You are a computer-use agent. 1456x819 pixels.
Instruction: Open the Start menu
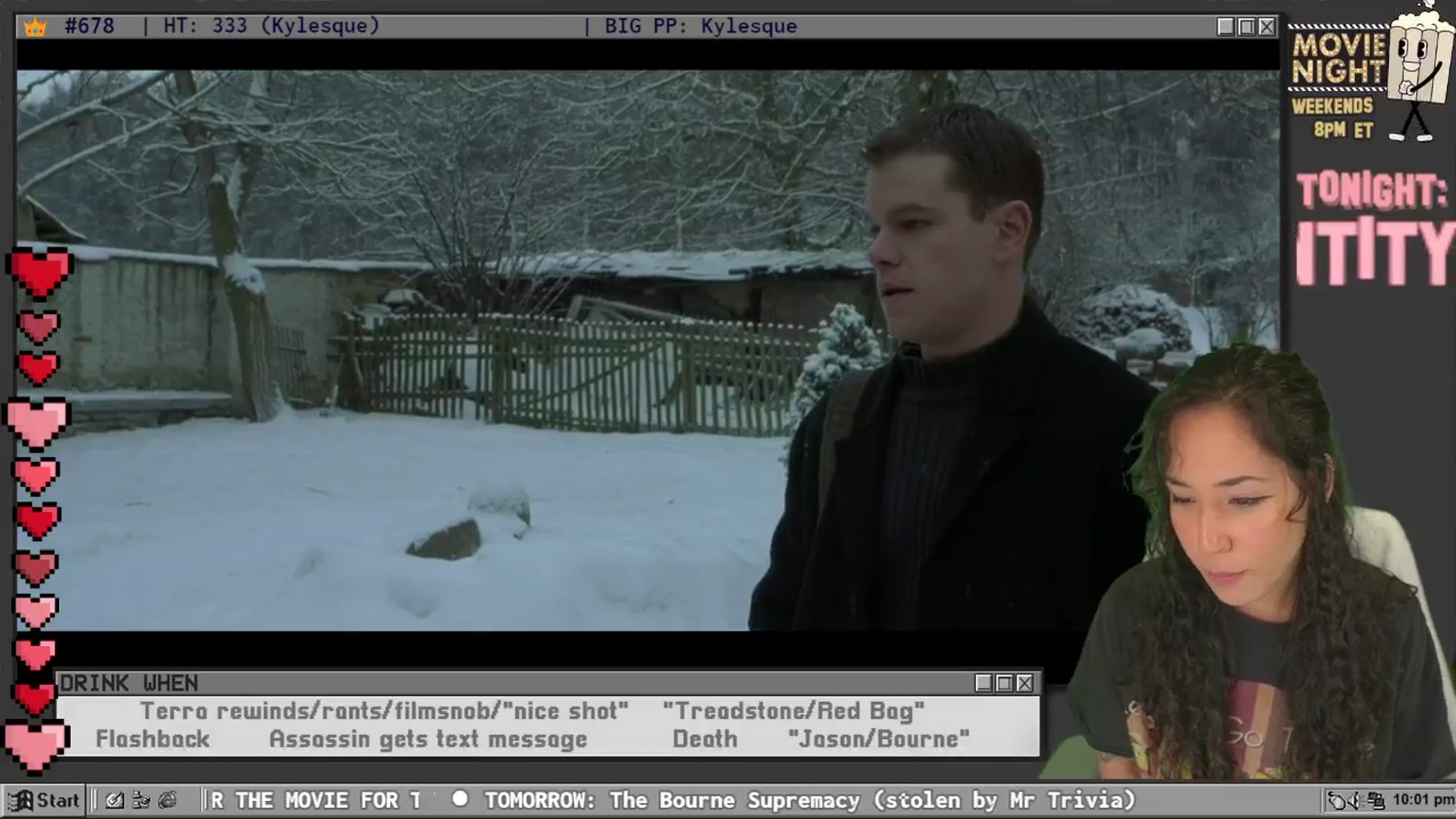(44, 800)
